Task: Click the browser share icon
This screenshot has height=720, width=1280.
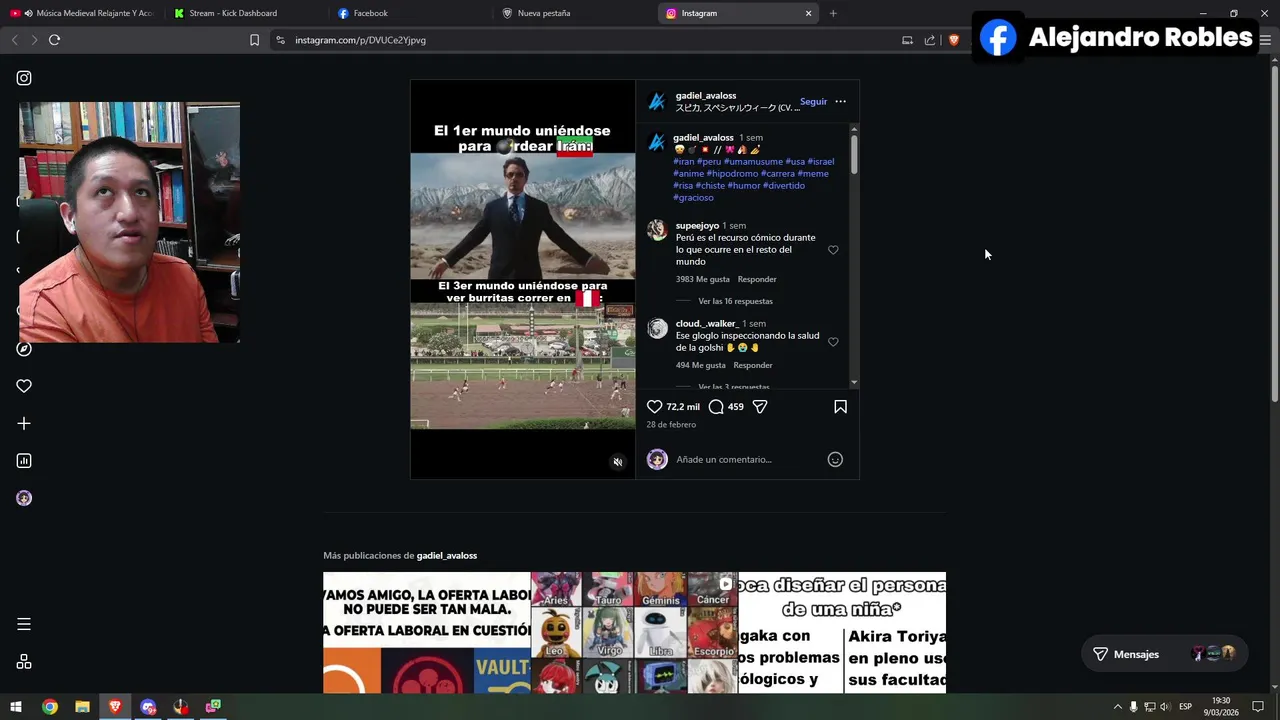Action: point(930,40)
